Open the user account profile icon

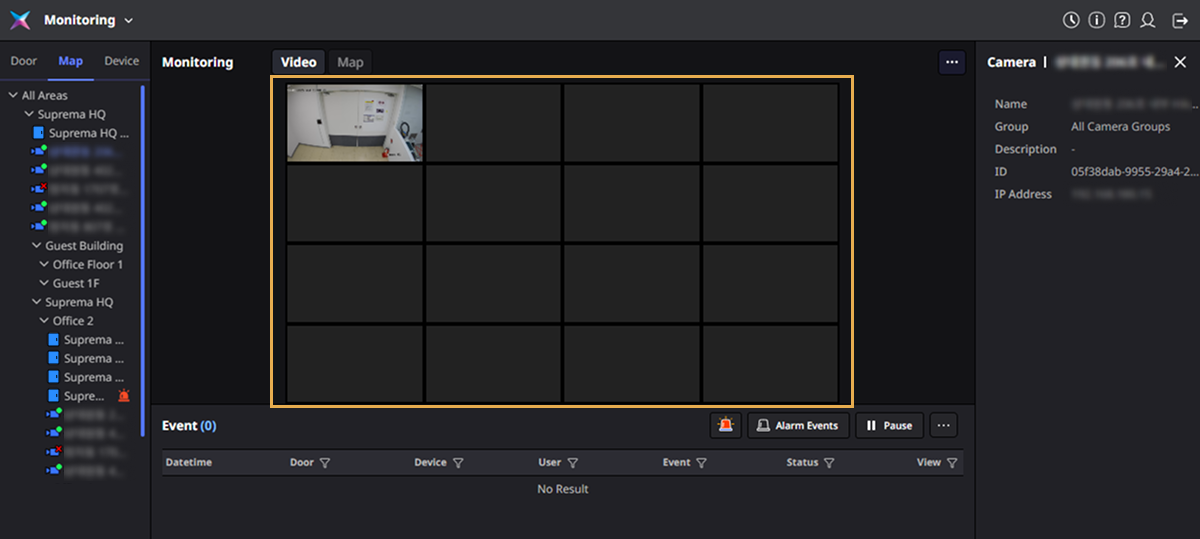click(1148, 20)
